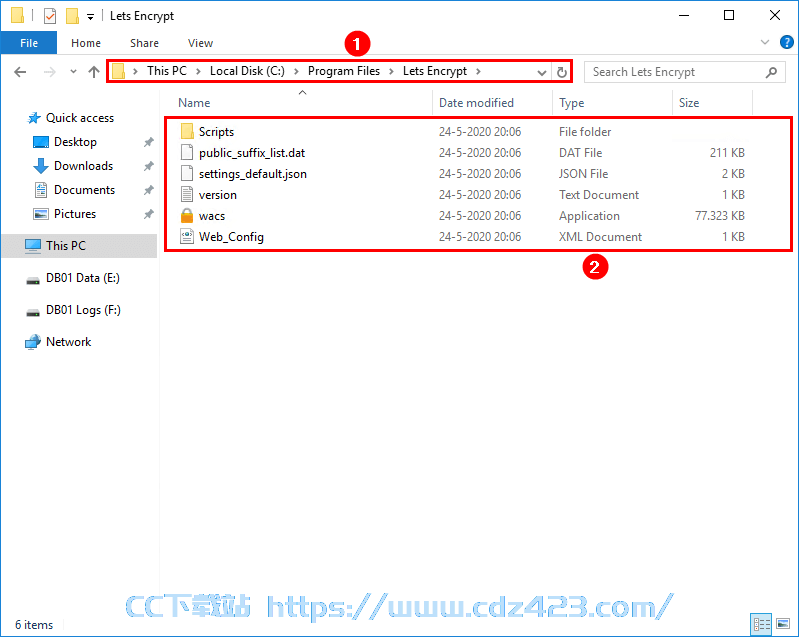Select file name settings_default.json
The image size is (799, 637).
pyautogui.click(x=253, y=174)
